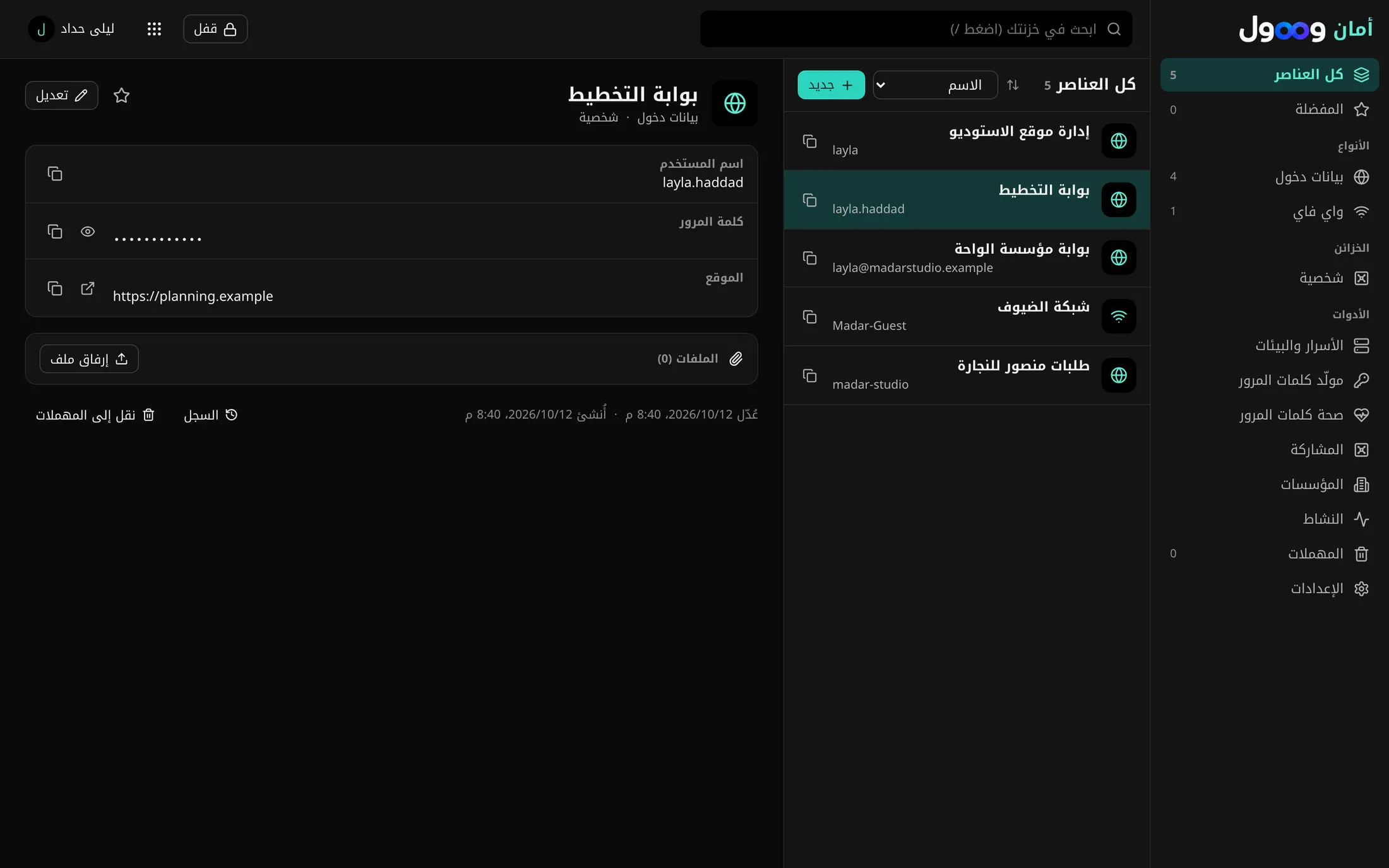This screenshot has height=868, width=1389.
Task: Open ليلى حداد user account menu
Action: coord(71,29)
